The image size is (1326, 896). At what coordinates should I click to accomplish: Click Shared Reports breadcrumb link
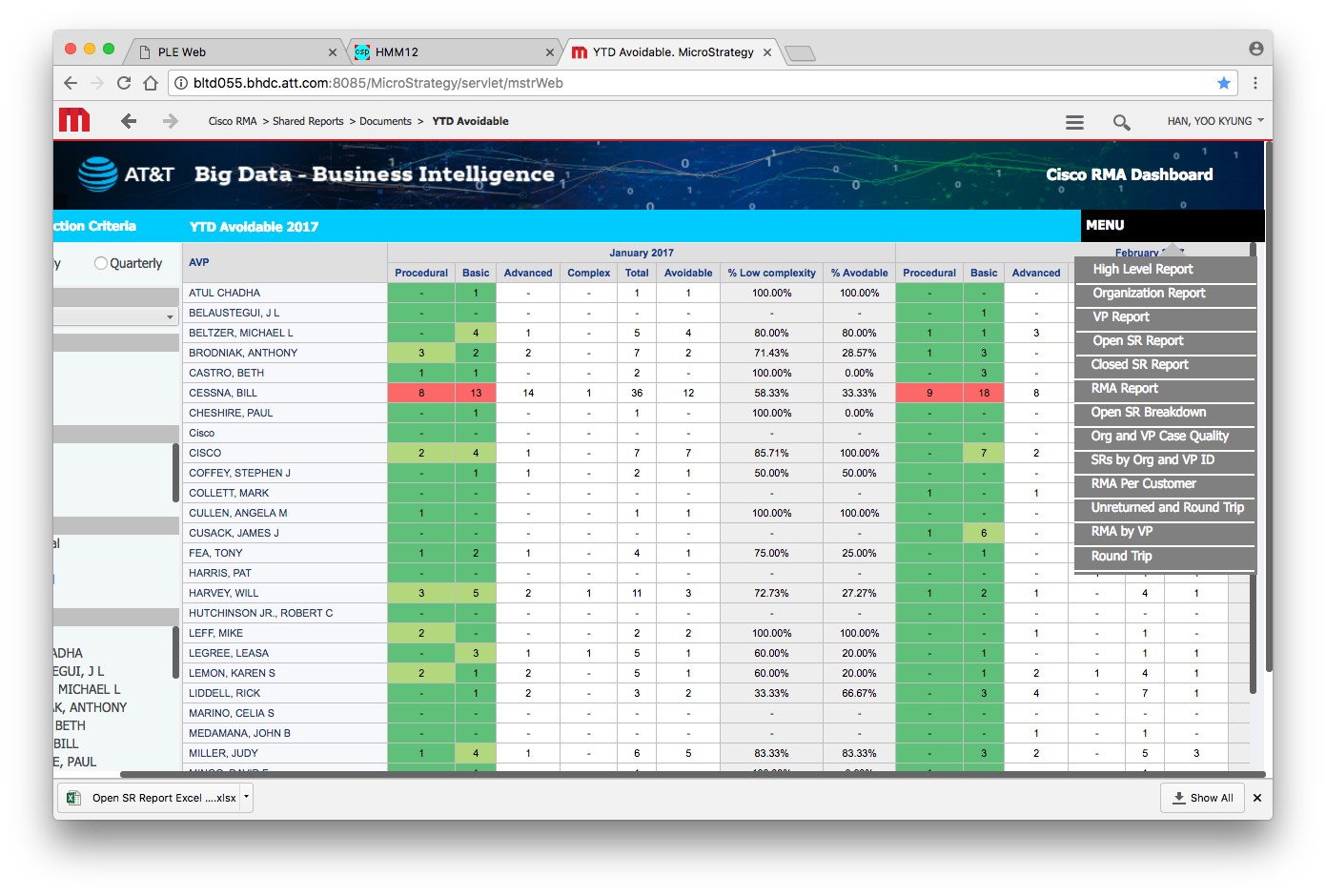pyautogui.click(x=308, y=121)
